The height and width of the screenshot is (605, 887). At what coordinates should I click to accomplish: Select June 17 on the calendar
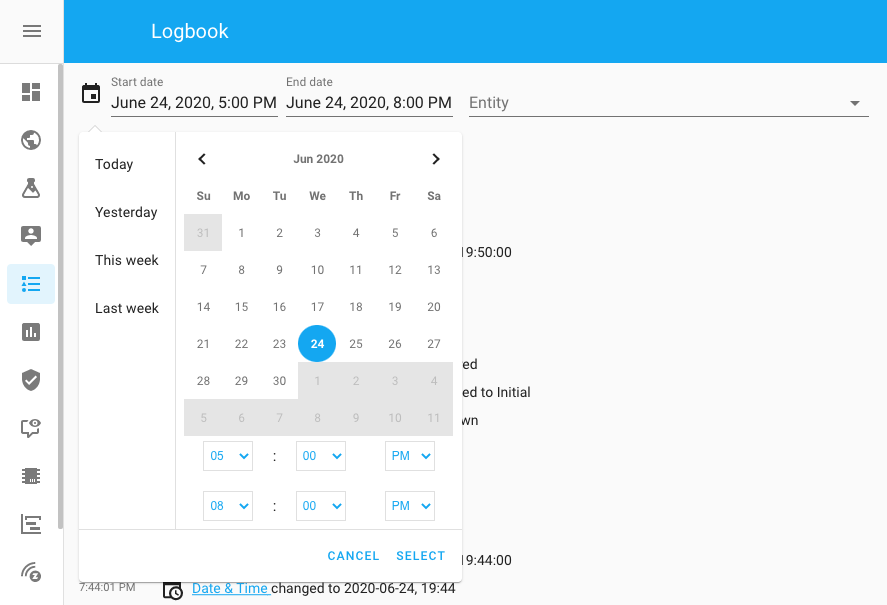[x=317, y=306]
